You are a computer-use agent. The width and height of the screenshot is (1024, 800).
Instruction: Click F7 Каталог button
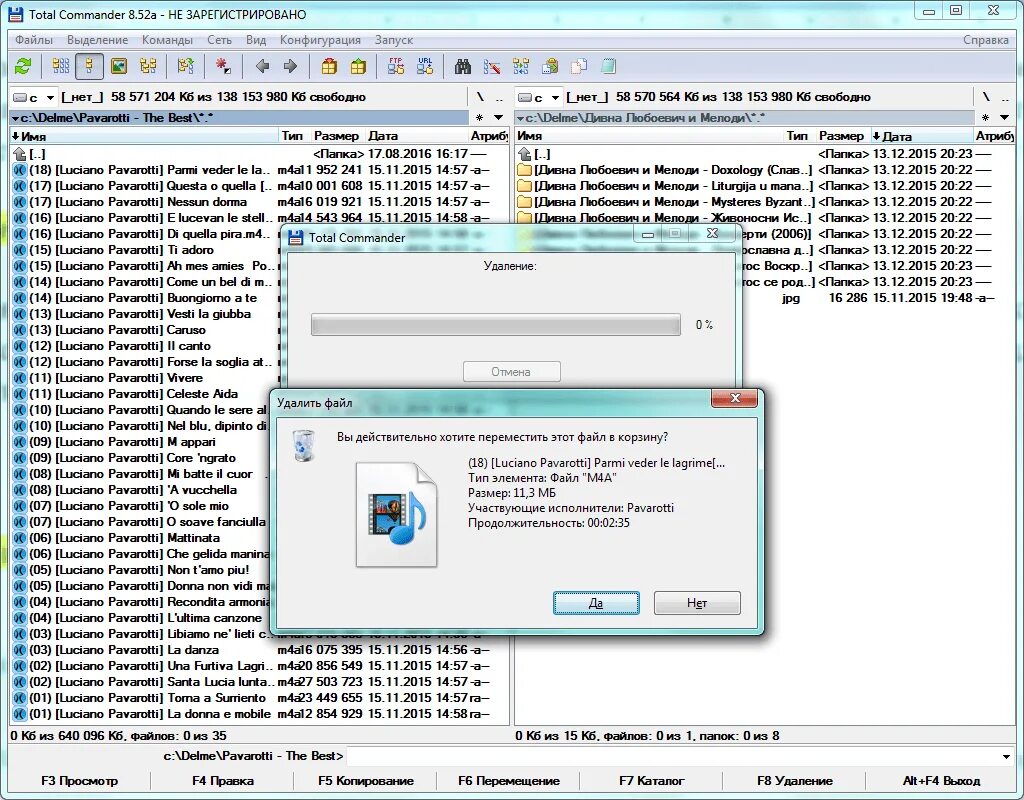(651, 780)
